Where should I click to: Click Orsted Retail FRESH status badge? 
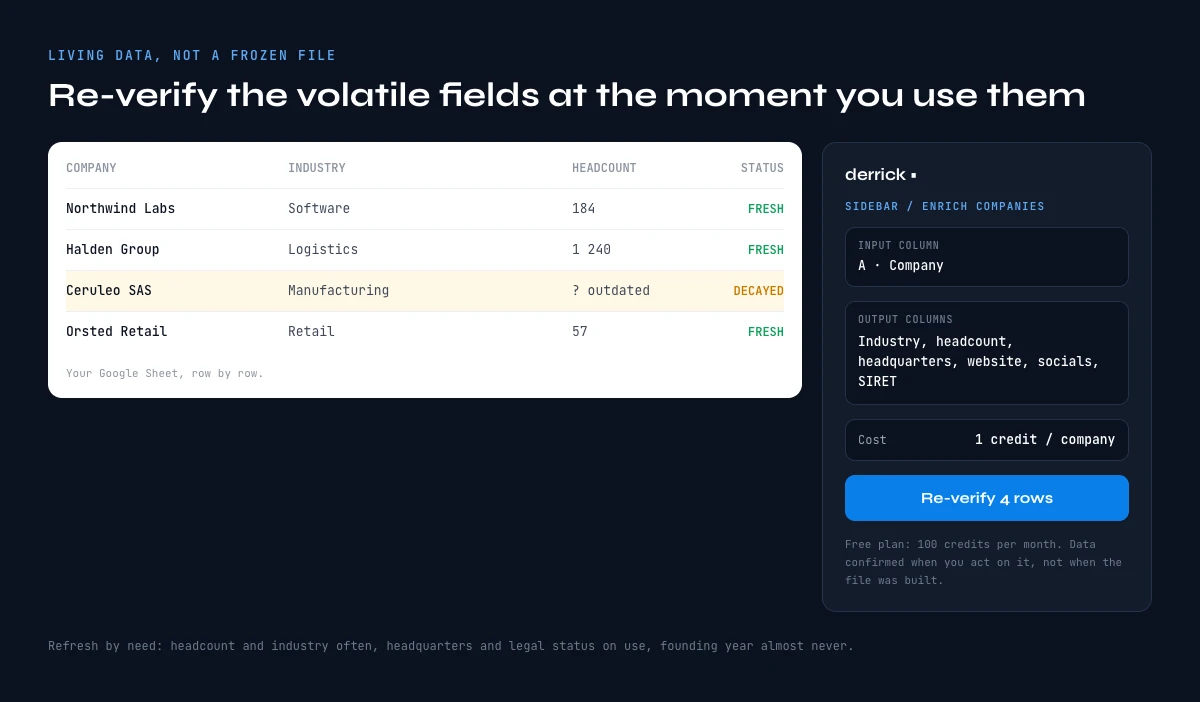click(x=766, y=332)
